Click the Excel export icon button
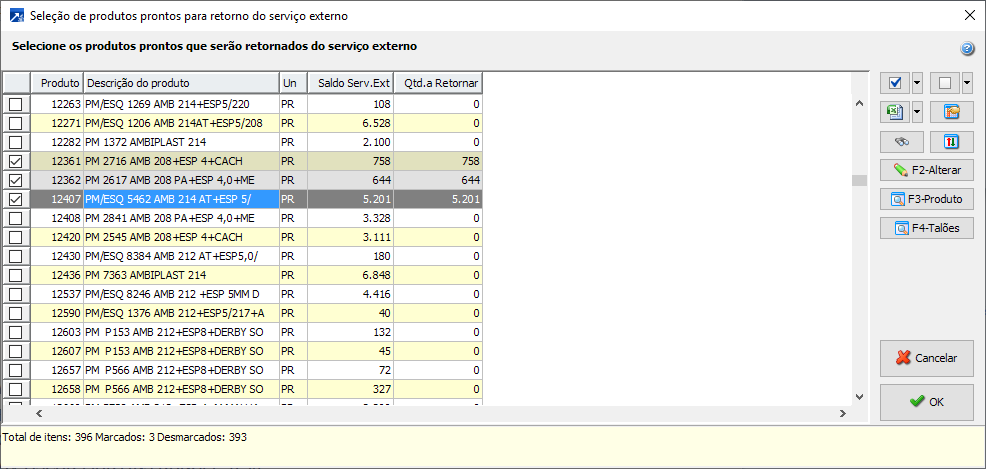The image size is (986, 469). click(x=895, y=112)
